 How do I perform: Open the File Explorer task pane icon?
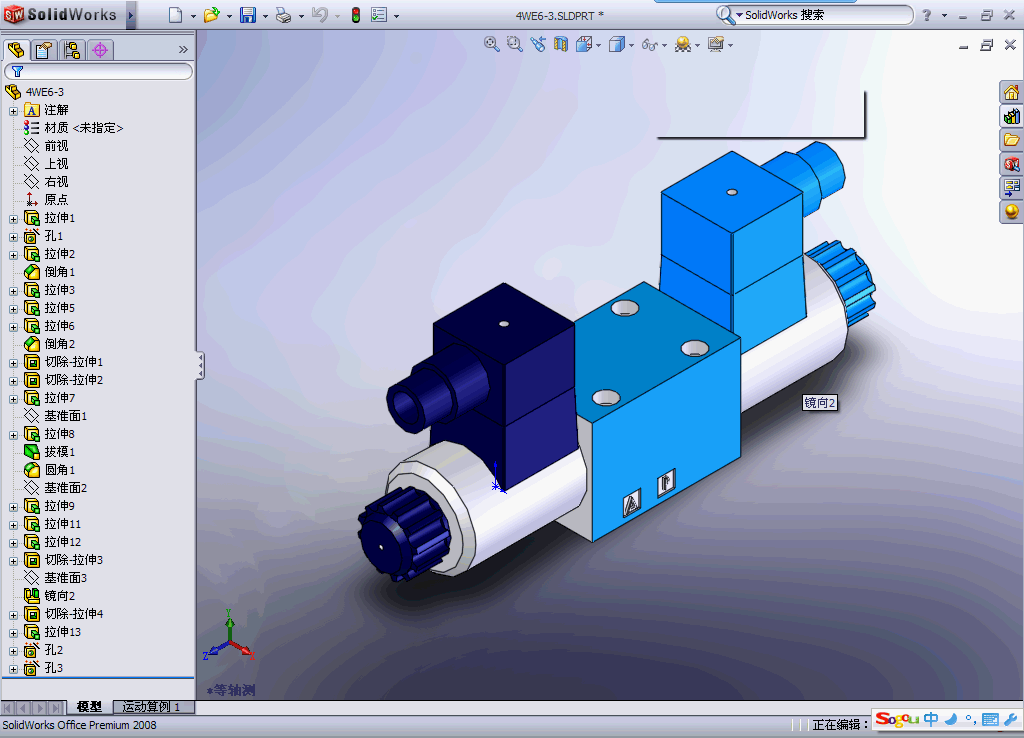(1011, 140)
